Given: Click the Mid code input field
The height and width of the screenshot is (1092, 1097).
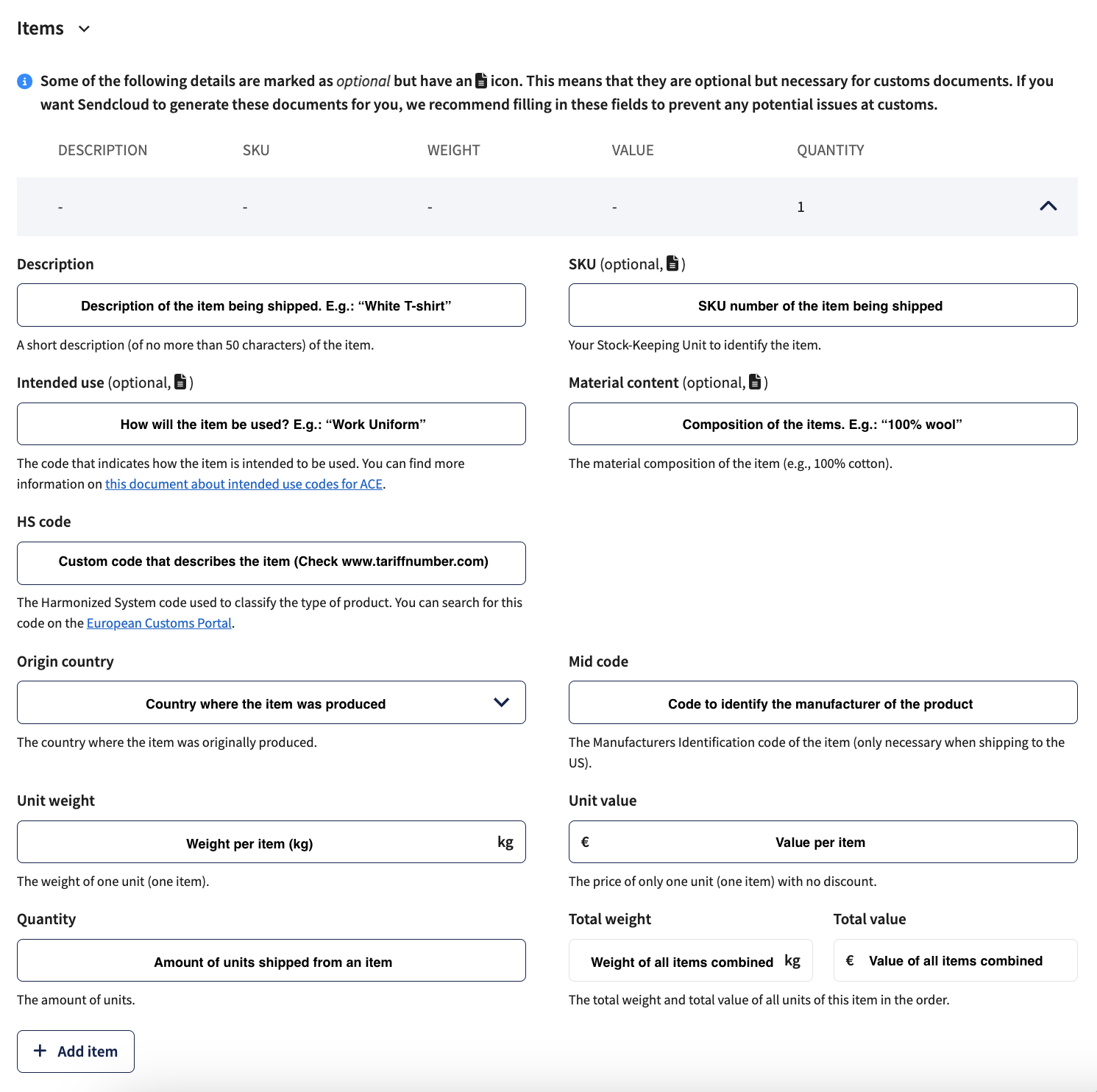Looking at the screenshot, I should tap(822, 703).
